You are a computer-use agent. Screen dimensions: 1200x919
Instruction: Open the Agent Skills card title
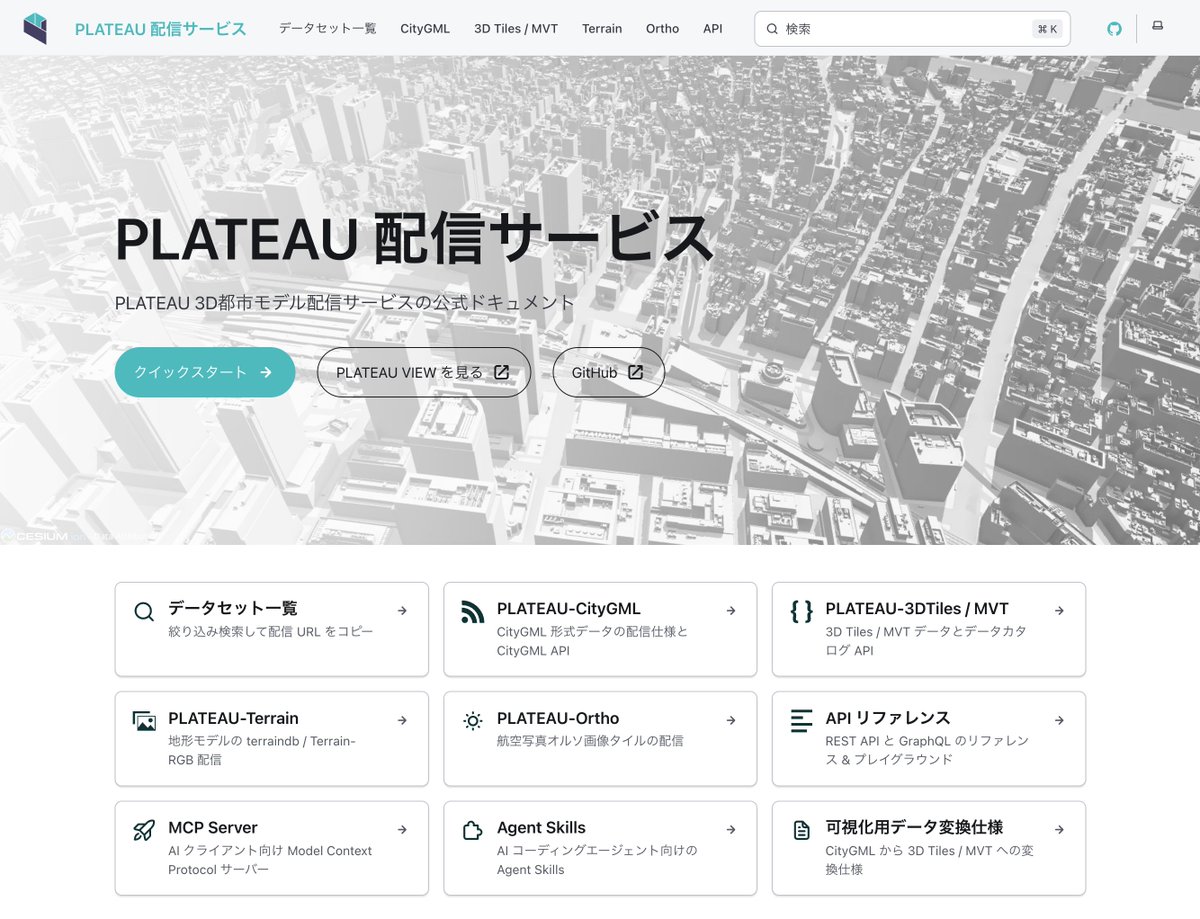[x=541, y=827]
